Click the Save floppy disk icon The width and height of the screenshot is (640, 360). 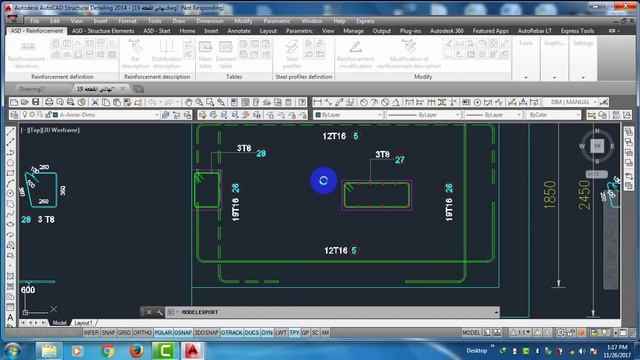click(36, 102)
